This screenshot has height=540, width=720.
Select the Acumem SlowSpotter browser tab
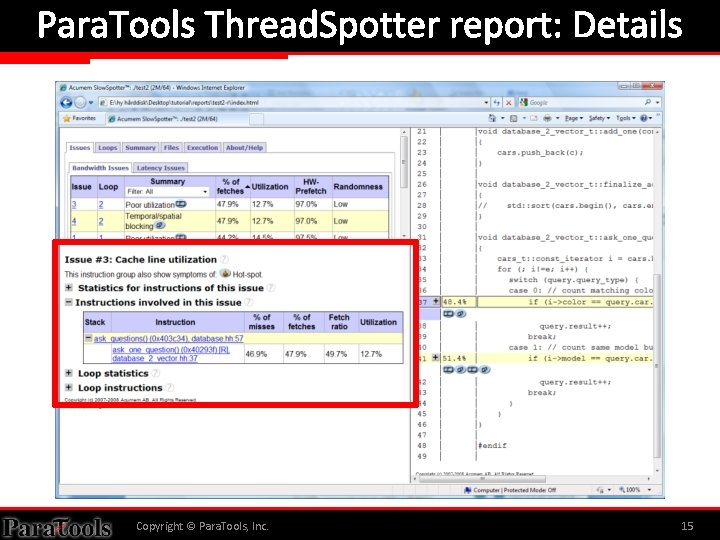[x=178, y=119]
